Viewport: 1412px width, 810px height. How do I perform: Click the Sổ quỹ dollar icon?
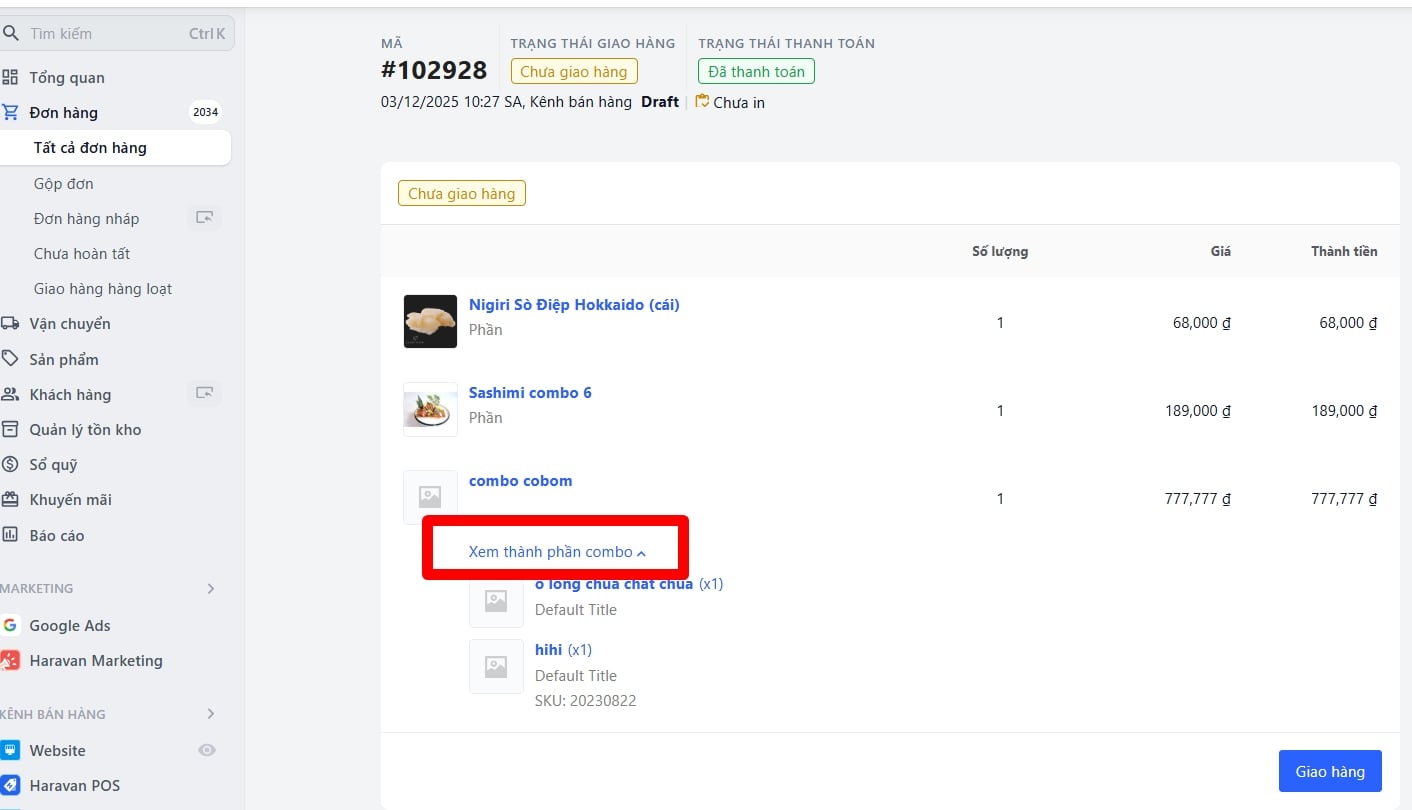point(10,465)
